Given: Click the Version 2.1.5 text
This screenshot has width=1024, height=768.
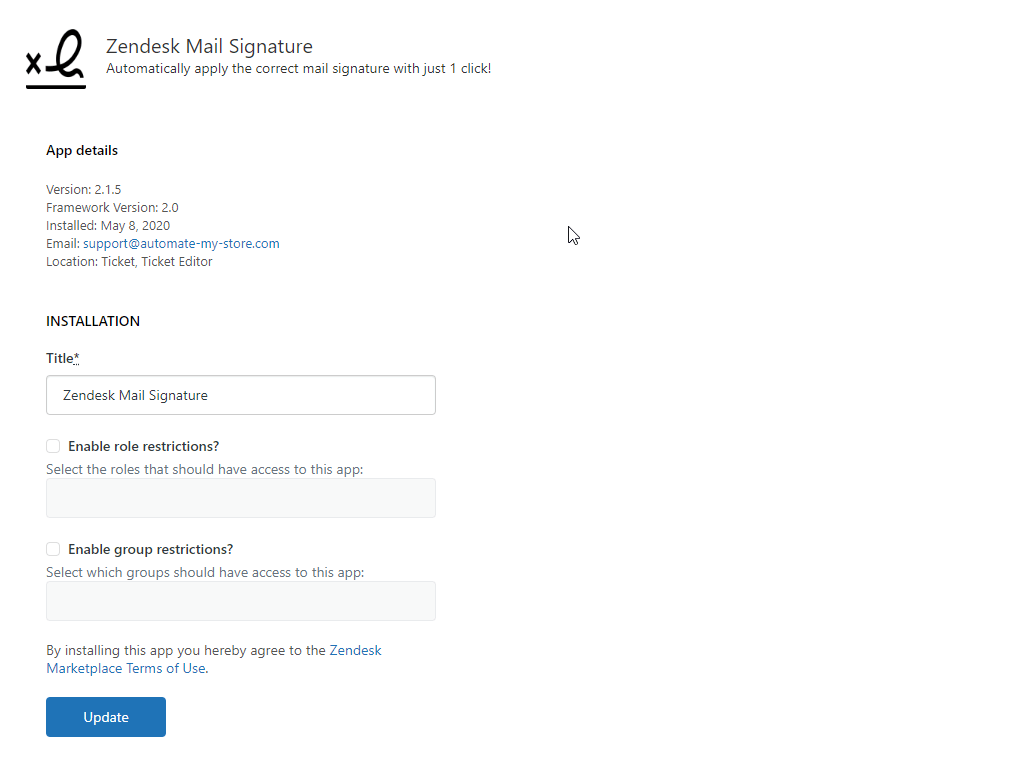Looking at the screenshot, I should point(83,189).
